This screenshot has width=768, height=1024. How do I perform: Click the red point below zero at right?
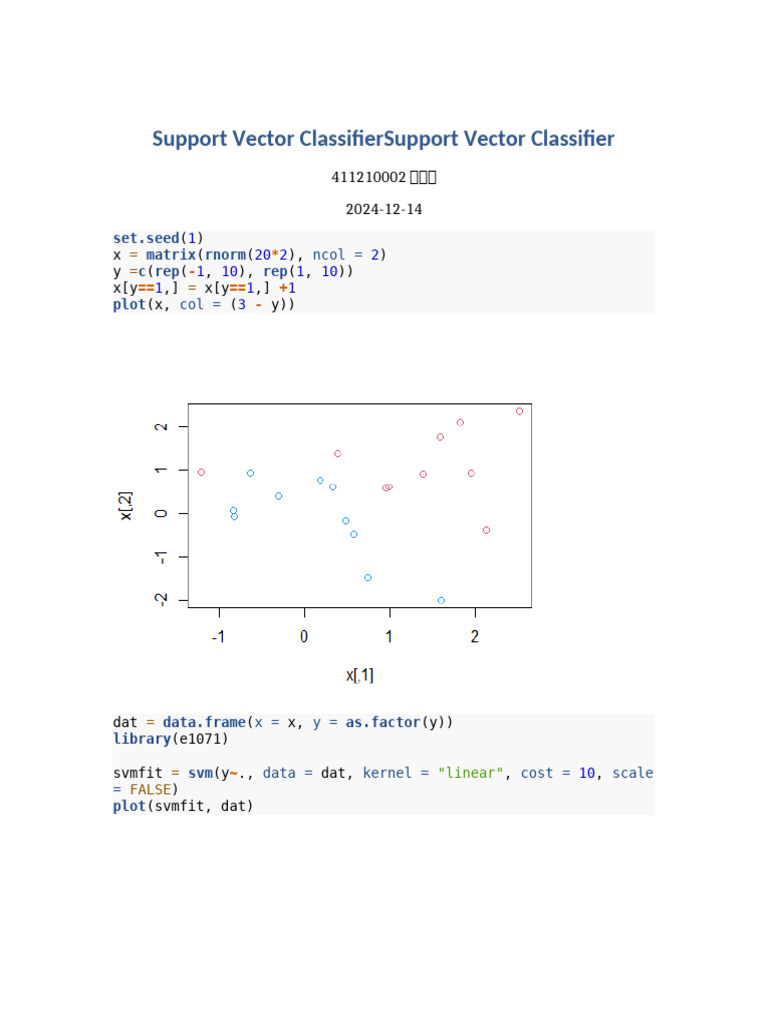[487, 530]
